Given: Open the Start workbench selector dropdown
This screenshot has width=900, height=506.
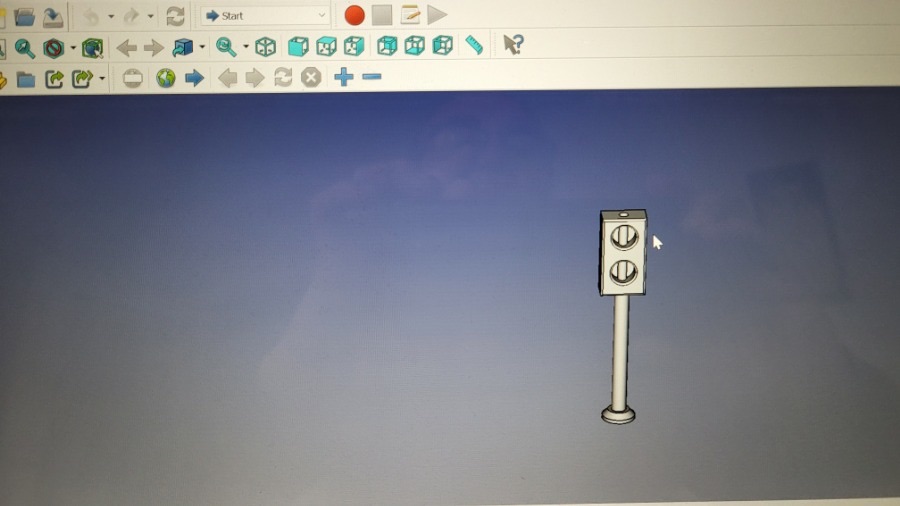Looking at the screenshot, I should coord(265,15).
